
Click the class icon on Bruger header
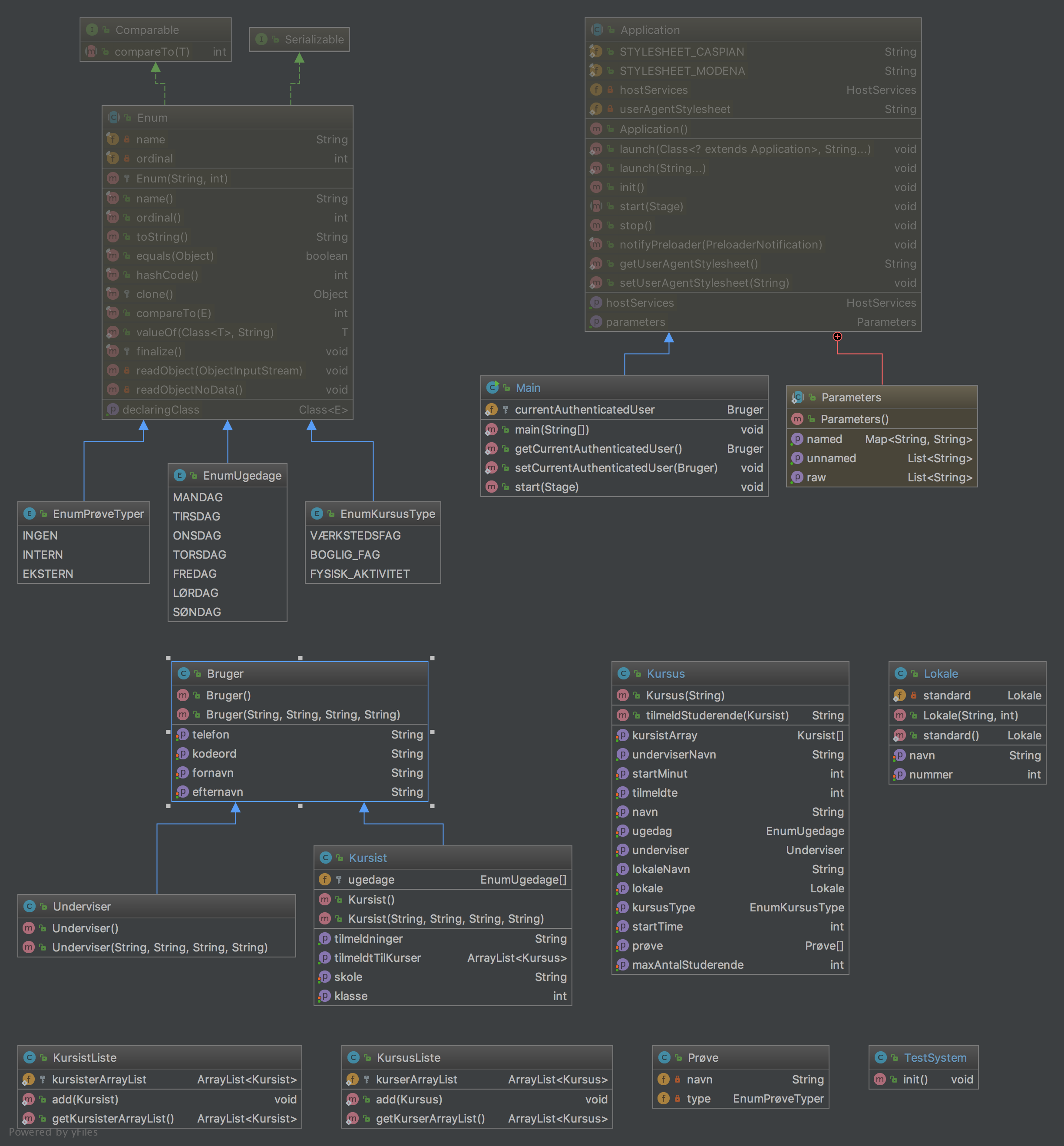pos(184,673)
